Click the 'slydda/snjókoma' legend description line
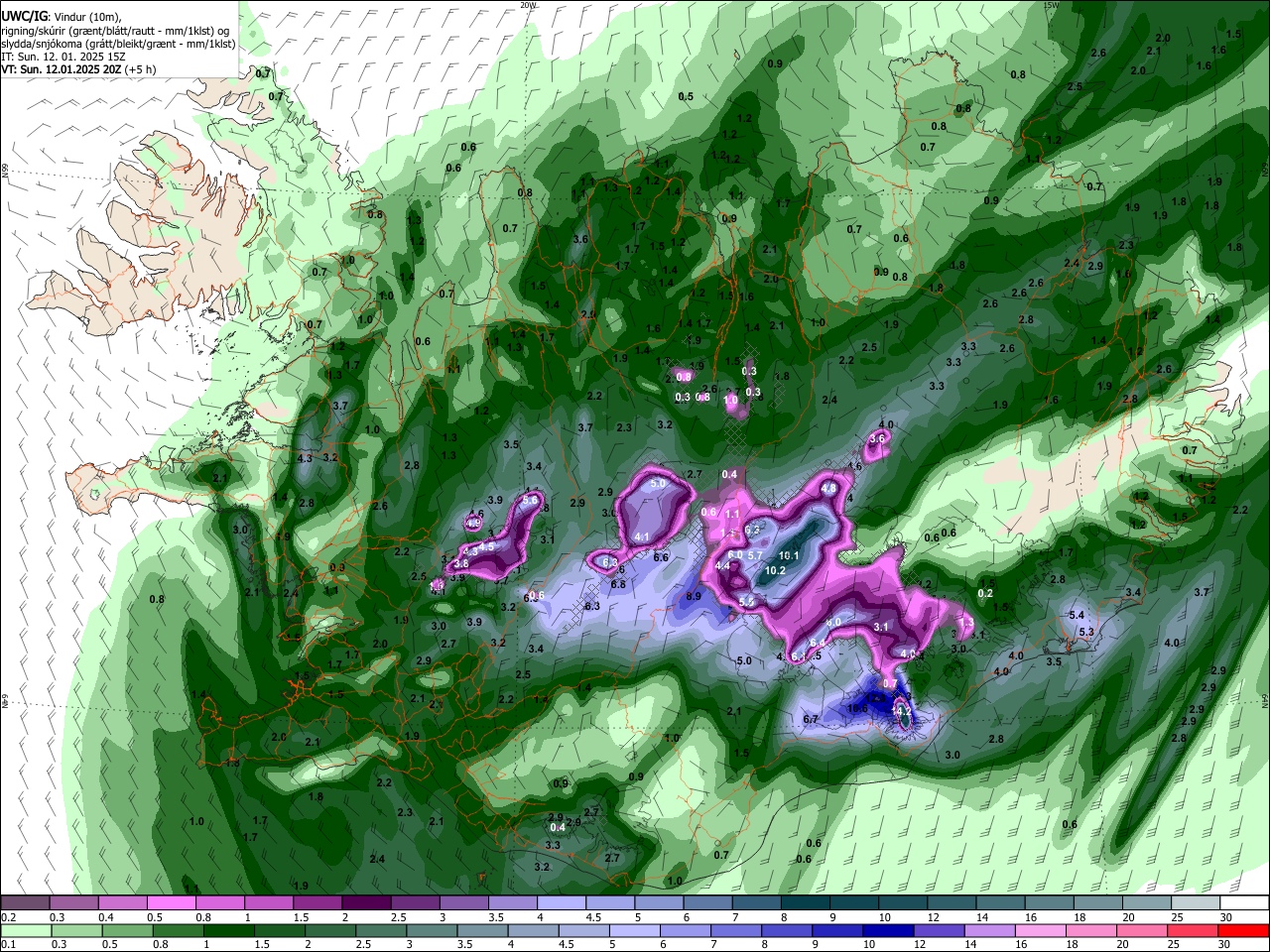 coord(118,44)
